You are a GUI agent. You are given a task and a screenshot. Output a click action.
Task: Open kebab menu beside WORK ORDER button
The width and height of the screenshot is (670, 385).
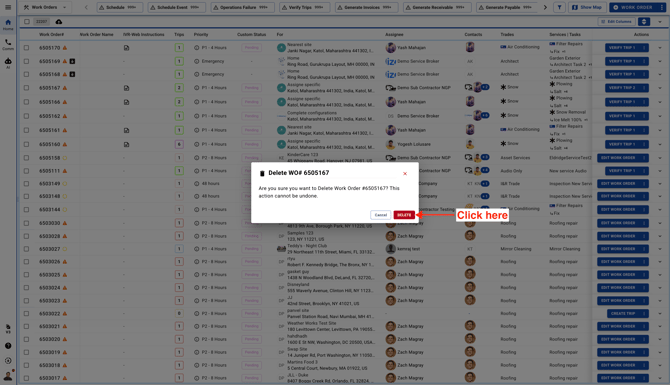pyautogui.click(x=662, y=7)
